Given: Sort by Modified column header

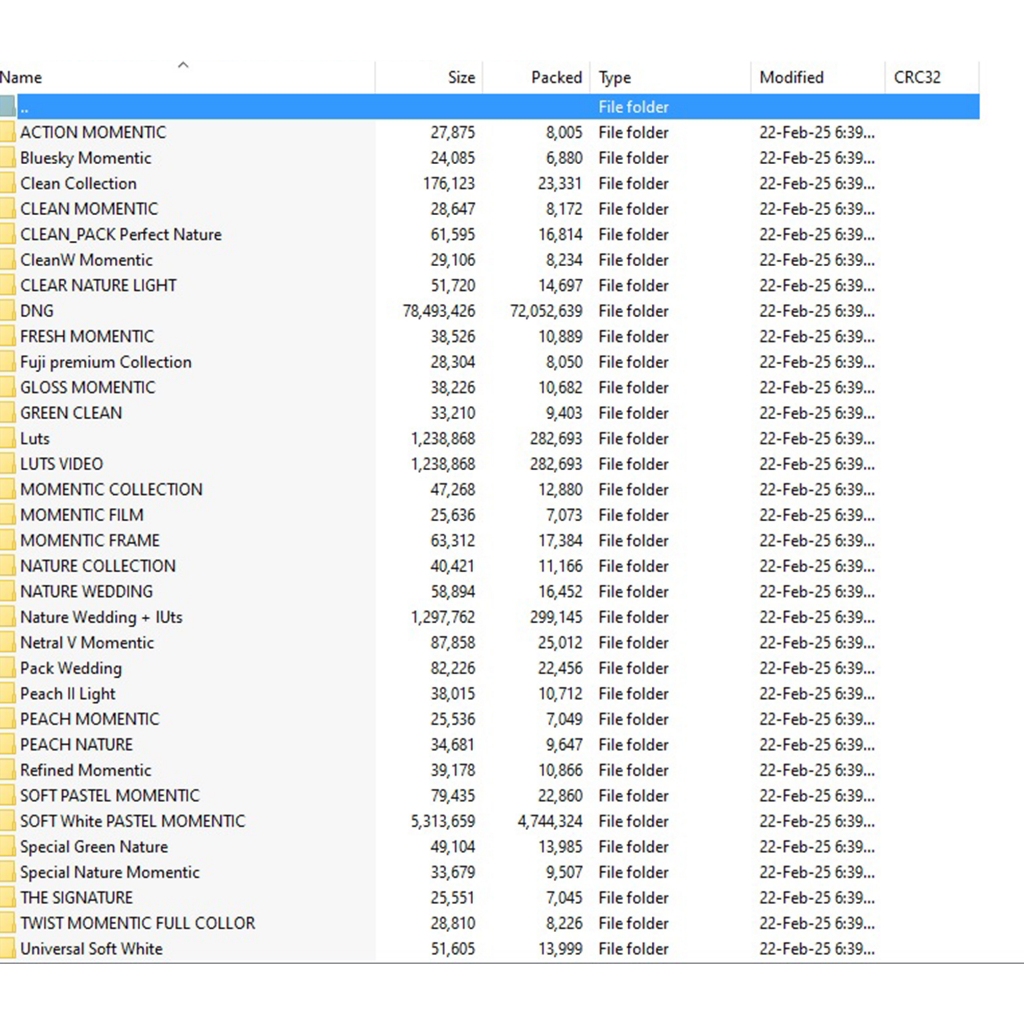Looking at the screenshot, I should (x=791, y=78).
